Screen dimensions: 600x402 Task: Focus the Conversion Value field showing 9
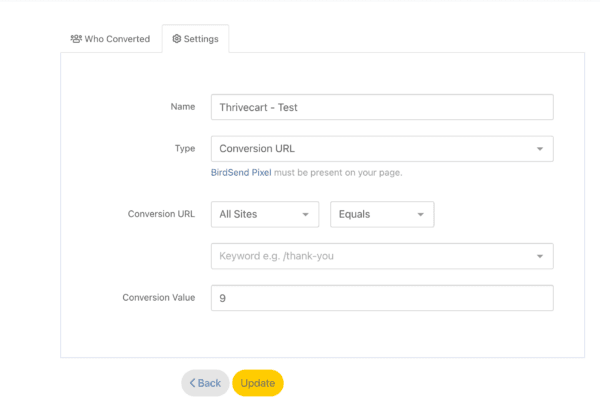pyautogui.click(x=381, y=298)
